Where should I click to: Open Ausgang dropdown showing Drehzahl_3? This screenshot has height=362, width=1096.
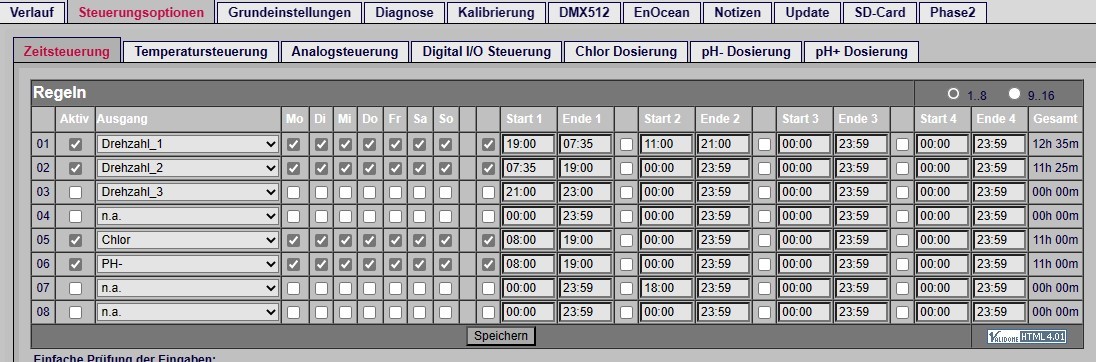pyautogui.click(x=188, y=191)
